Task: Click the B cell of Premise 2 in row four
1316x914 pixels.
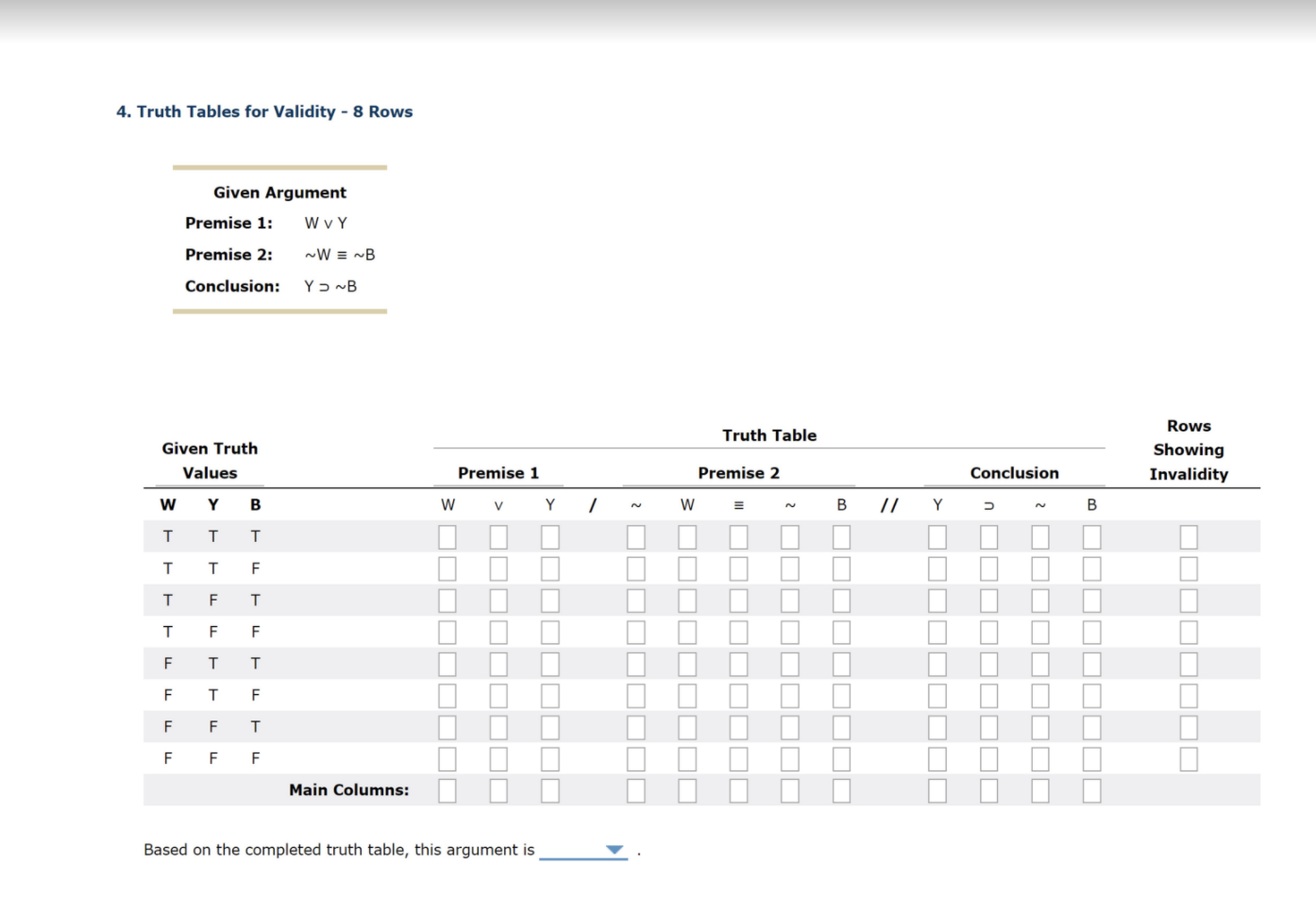Action: coord(841,632)
